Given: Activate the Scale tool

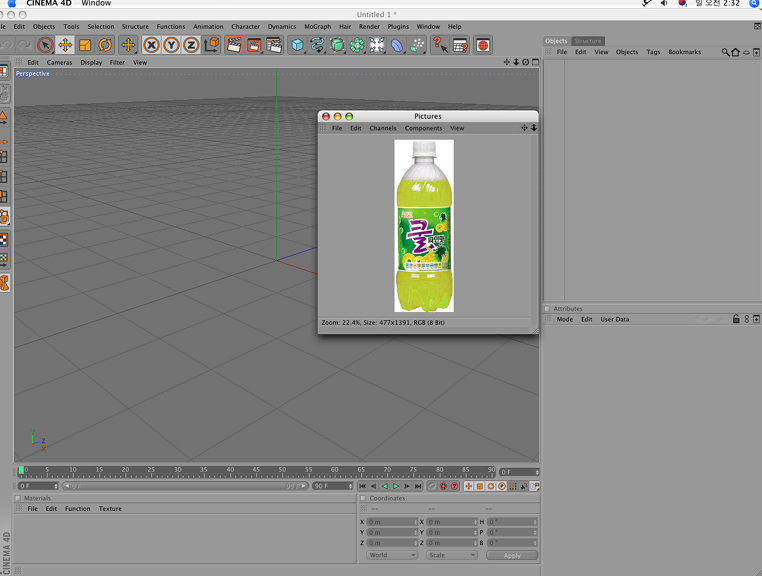Looking at the screenshot, I should (85, 45).
